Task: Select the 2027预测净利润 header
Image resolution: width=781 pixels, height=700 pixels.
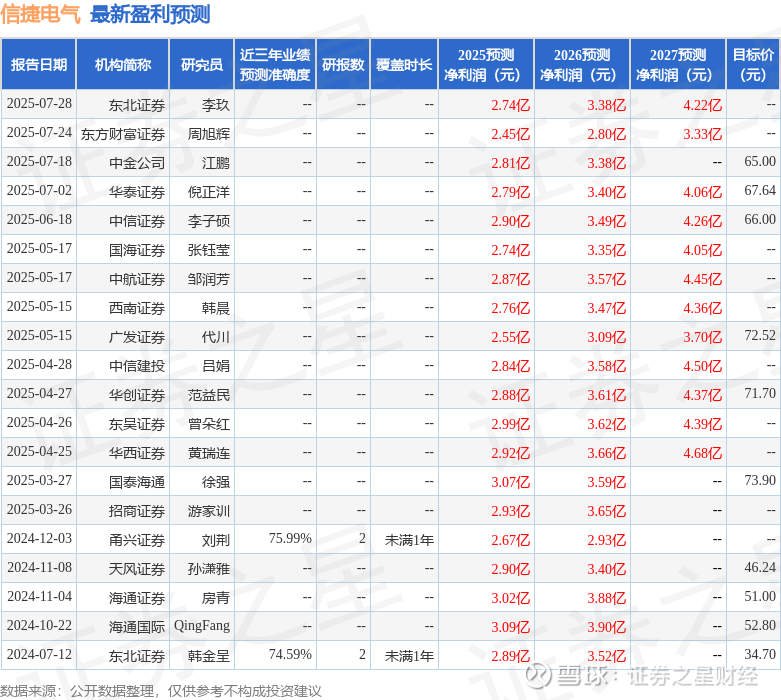Action: pos(678,65)
